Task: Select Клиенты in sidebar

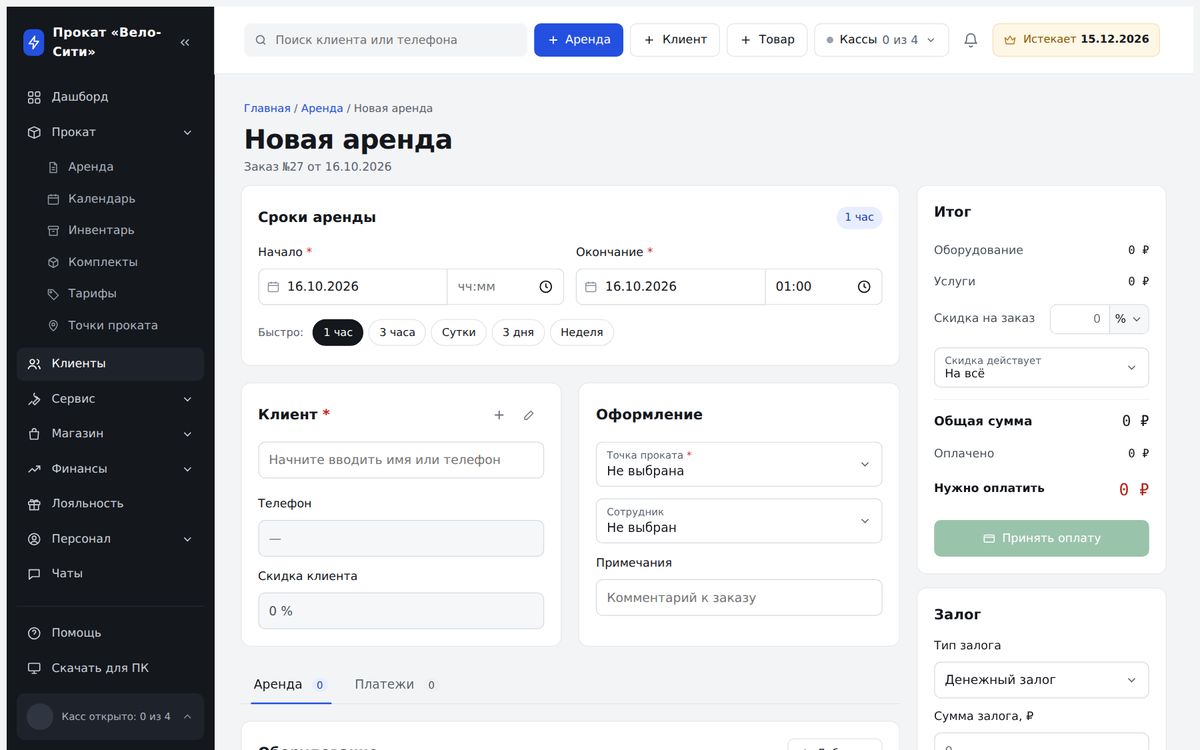Action: (110, 364)
